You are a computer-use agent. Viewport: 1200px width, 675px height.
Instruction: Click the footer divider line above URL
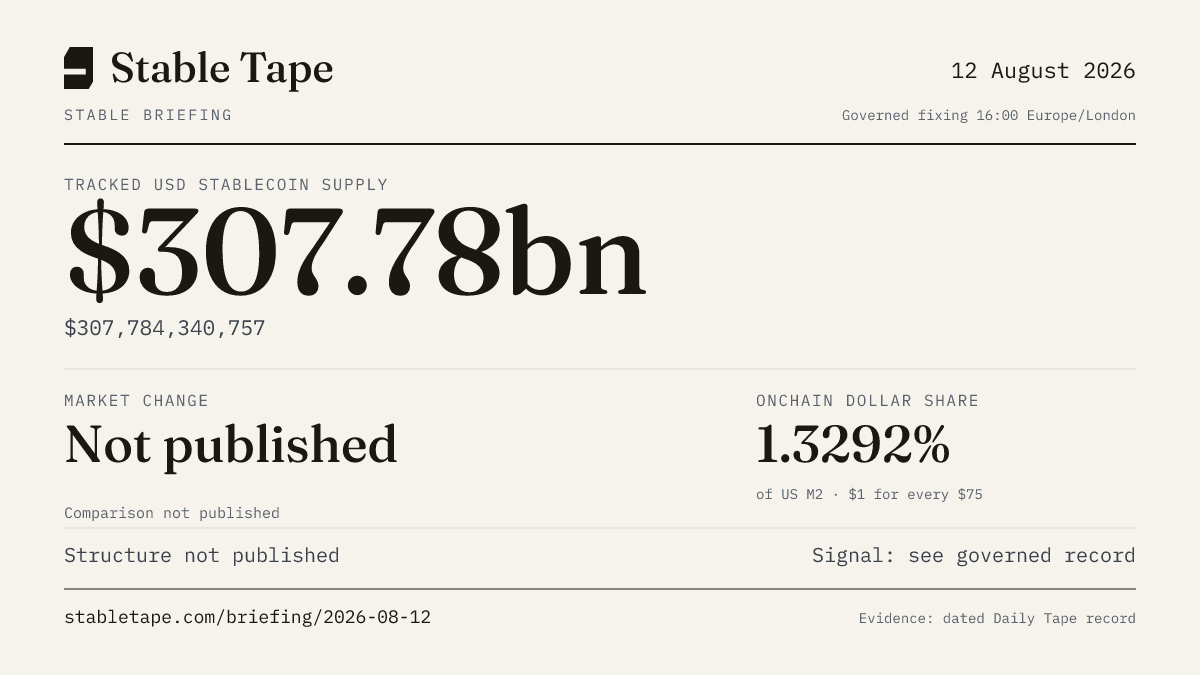click(600, 589)
